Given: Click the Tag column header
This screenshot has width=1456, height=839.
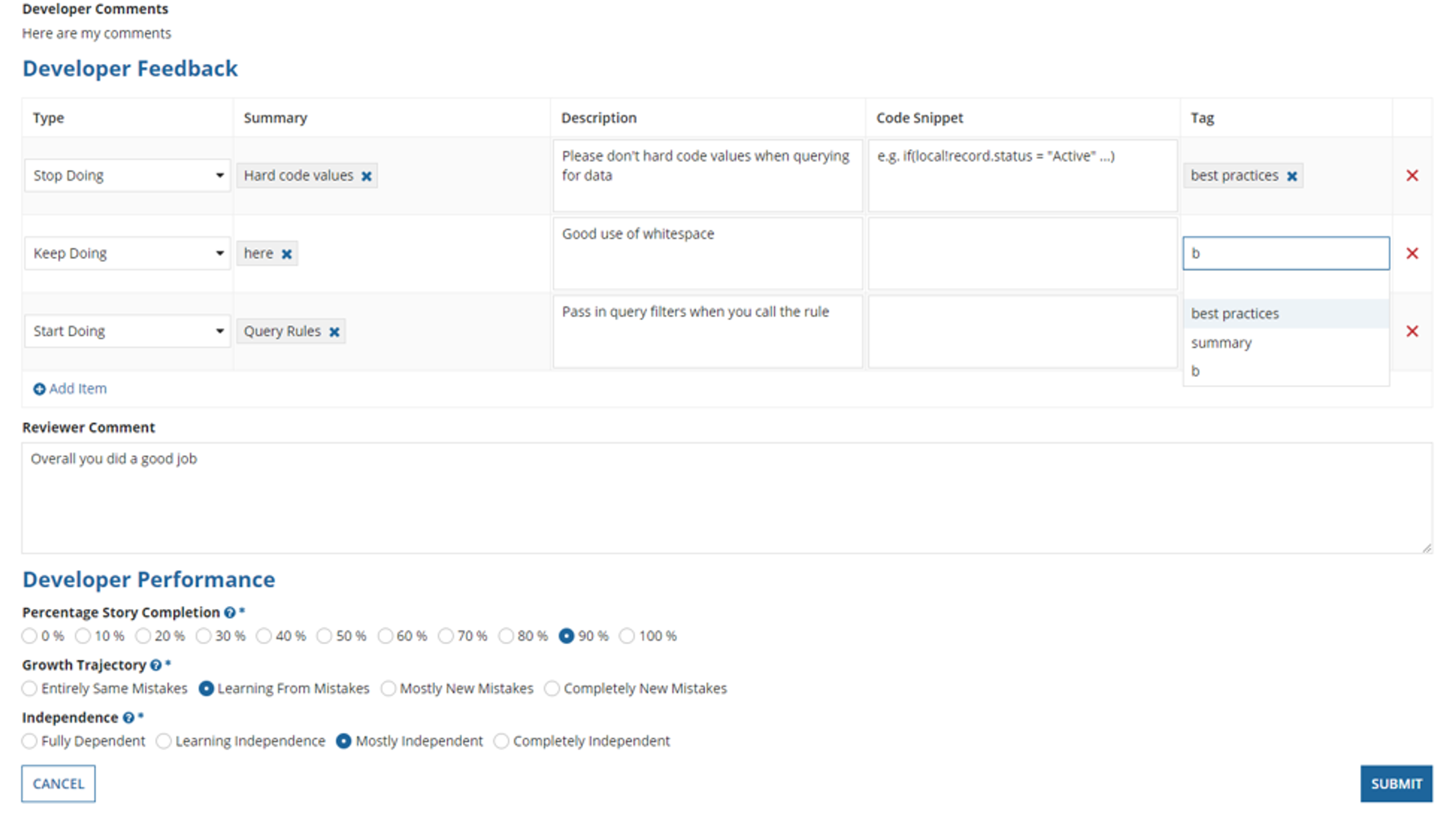Looking at the screenshot, I should coord(1202,118).
